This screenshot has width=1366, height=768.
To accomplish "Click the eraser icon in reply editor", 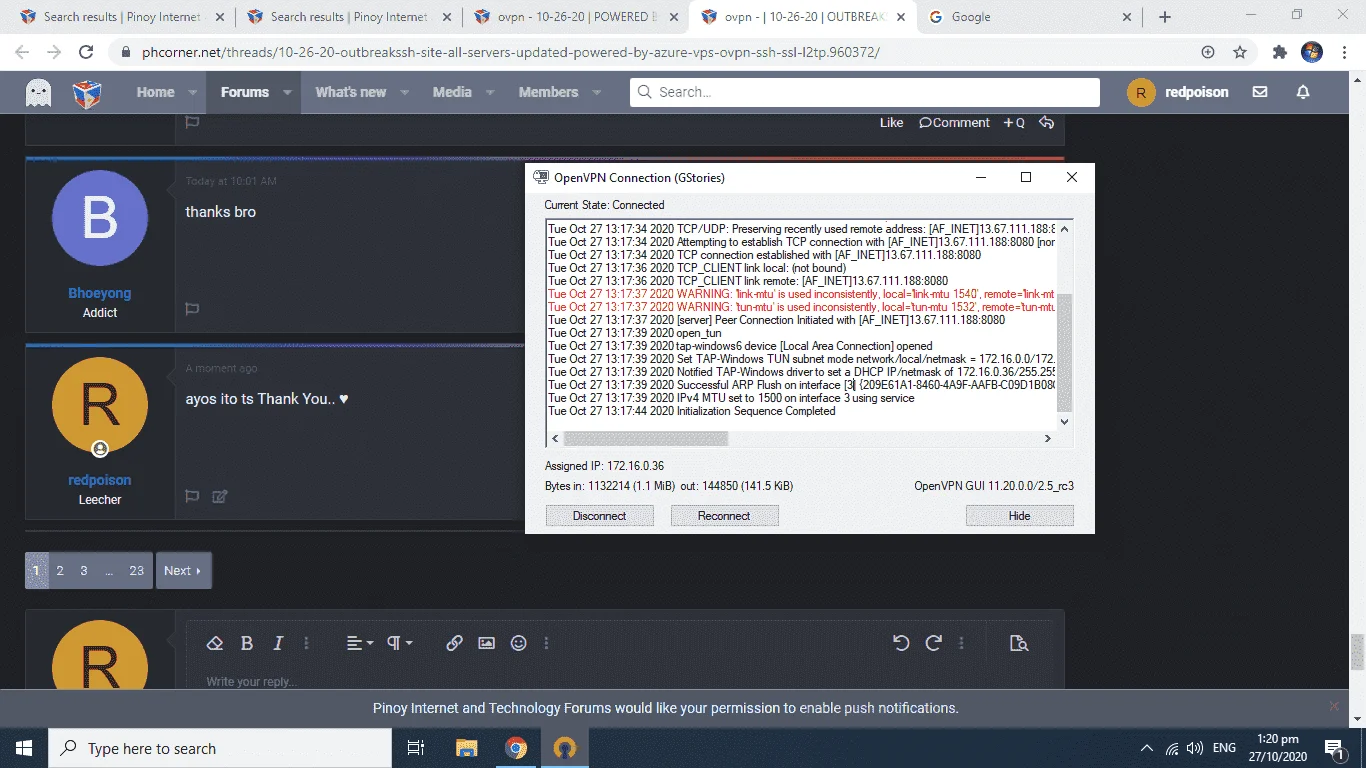I will tap(214, 643).
